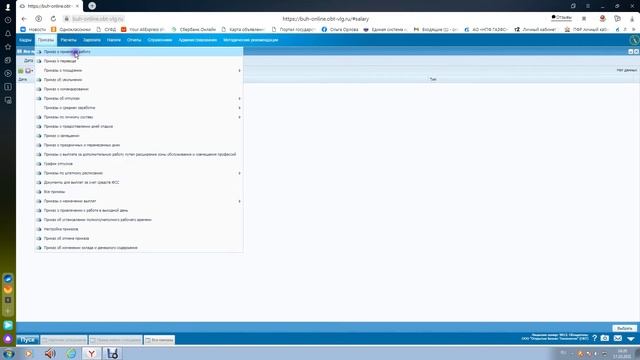This screenshot has width=640, height=360.
Task: Reload the page with refresh icon
Action: click(x=53, y=19)
